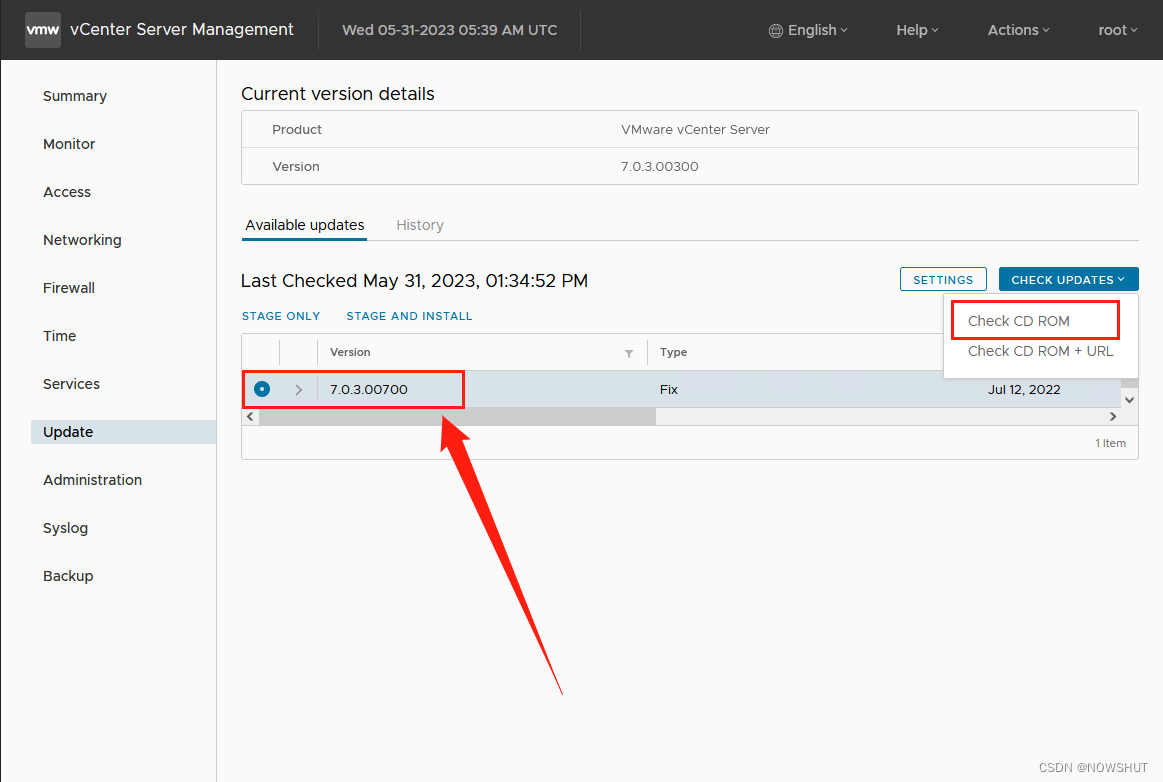The image size is (1163, 782).
Task: Click the 7.0.3.00700 version cell
Action: pos(369,390)
